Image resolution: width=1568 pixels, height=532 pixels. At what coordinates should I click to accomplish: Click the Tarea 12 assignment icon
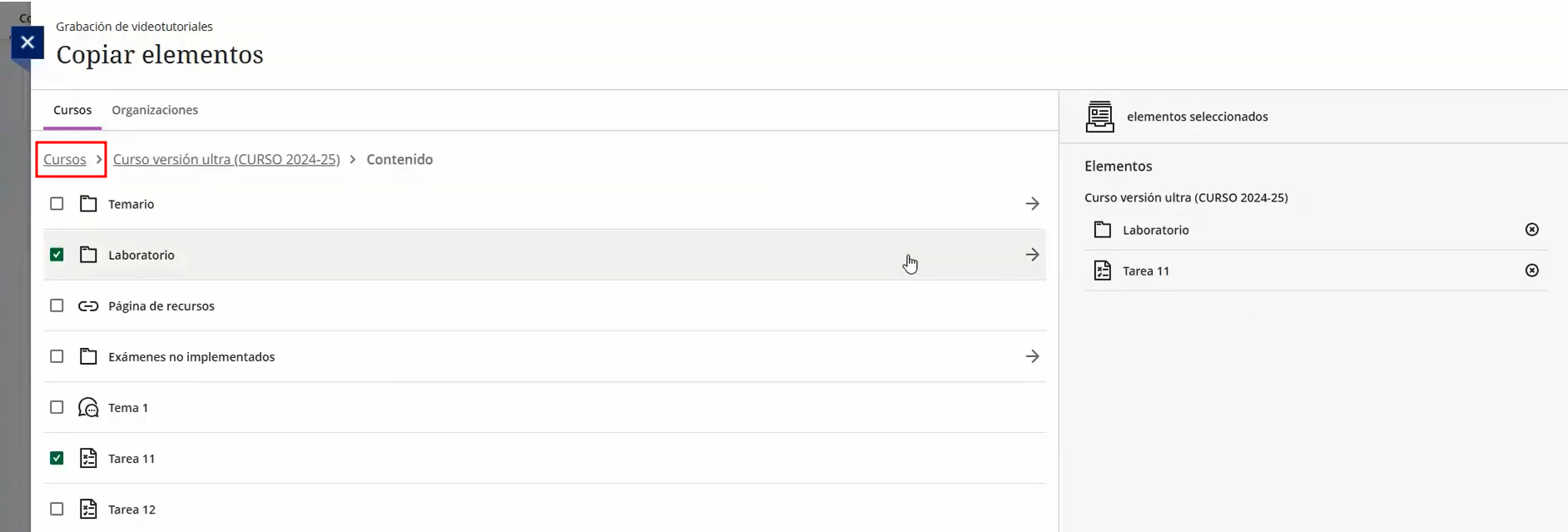coord(88,509)
